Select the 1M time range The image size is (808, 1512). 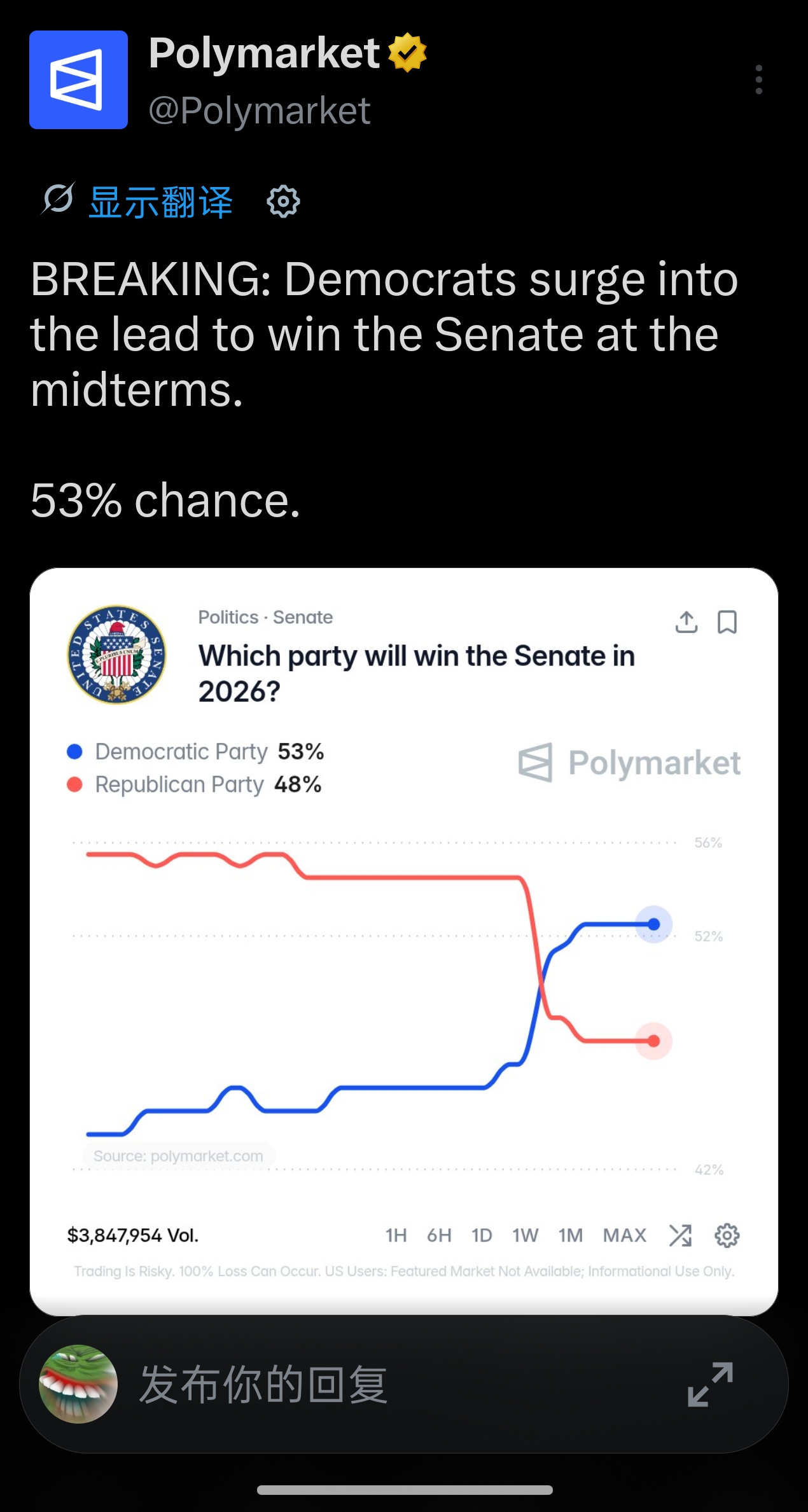point(571,1235)
